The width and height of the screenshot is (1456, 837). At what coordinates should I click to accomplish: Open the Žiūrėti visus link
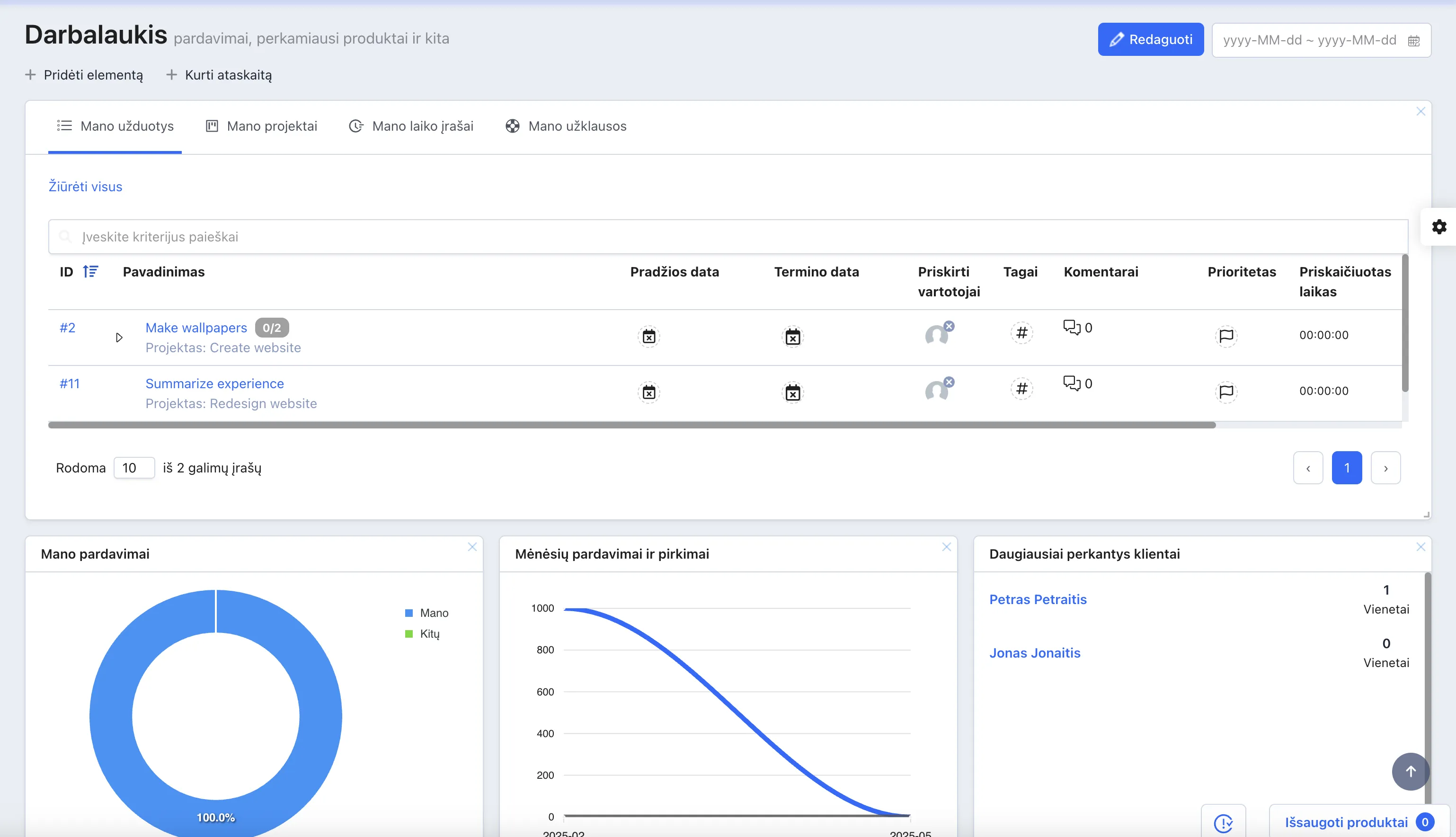(85, 186)
